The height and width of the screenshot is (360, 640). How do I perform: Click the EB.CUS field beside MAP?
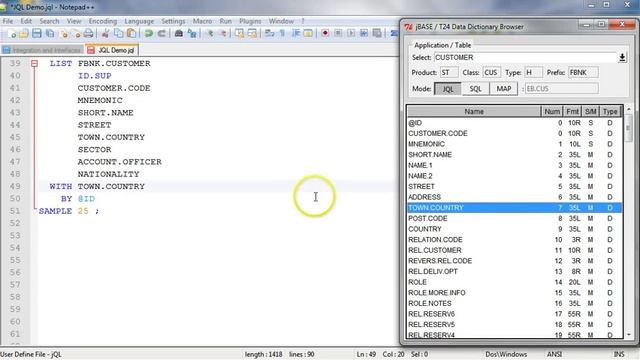point(561,89)
